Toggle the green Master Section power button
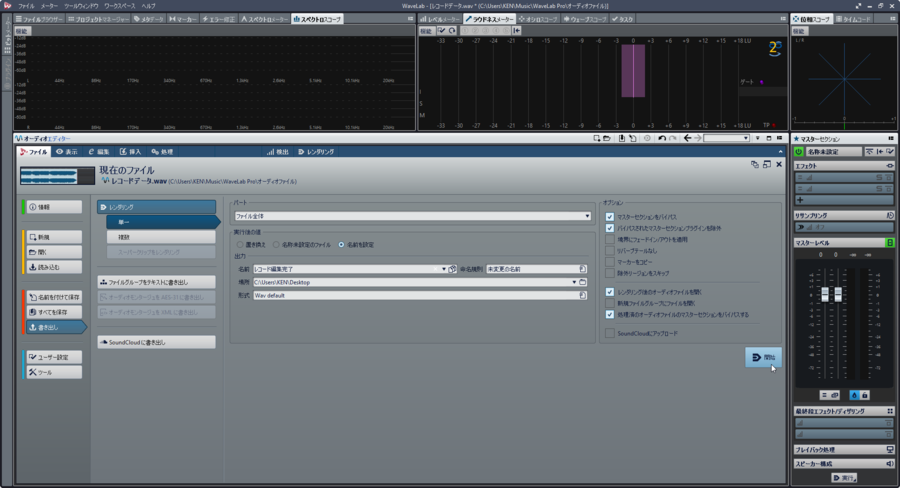Viewport: 900px width, 488px height. pos(799,151)
